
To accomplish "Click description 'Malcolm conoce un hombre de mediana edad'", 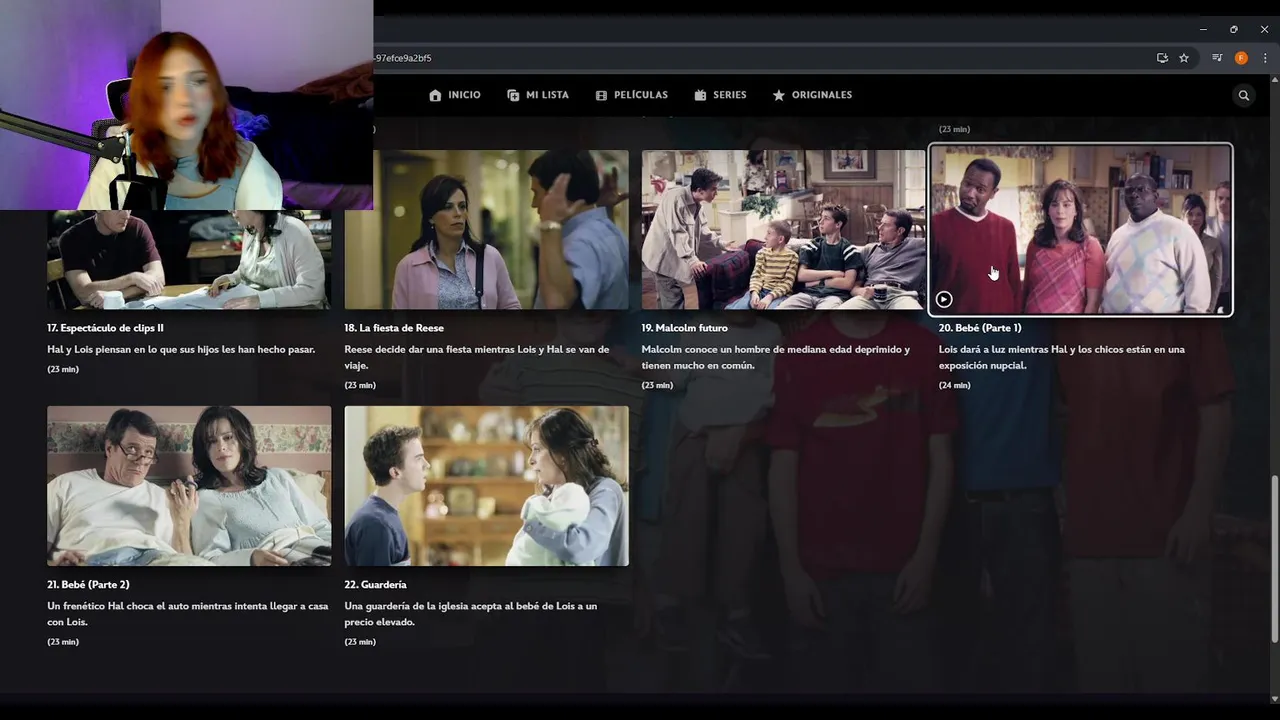I will point(776,358).
